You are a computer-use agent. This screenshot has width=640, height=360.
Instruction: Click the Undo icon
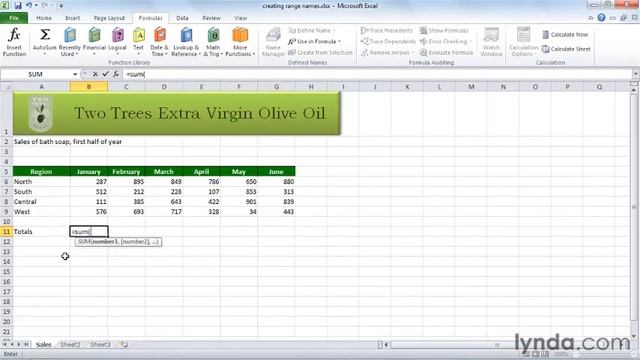tap(29, 6)
